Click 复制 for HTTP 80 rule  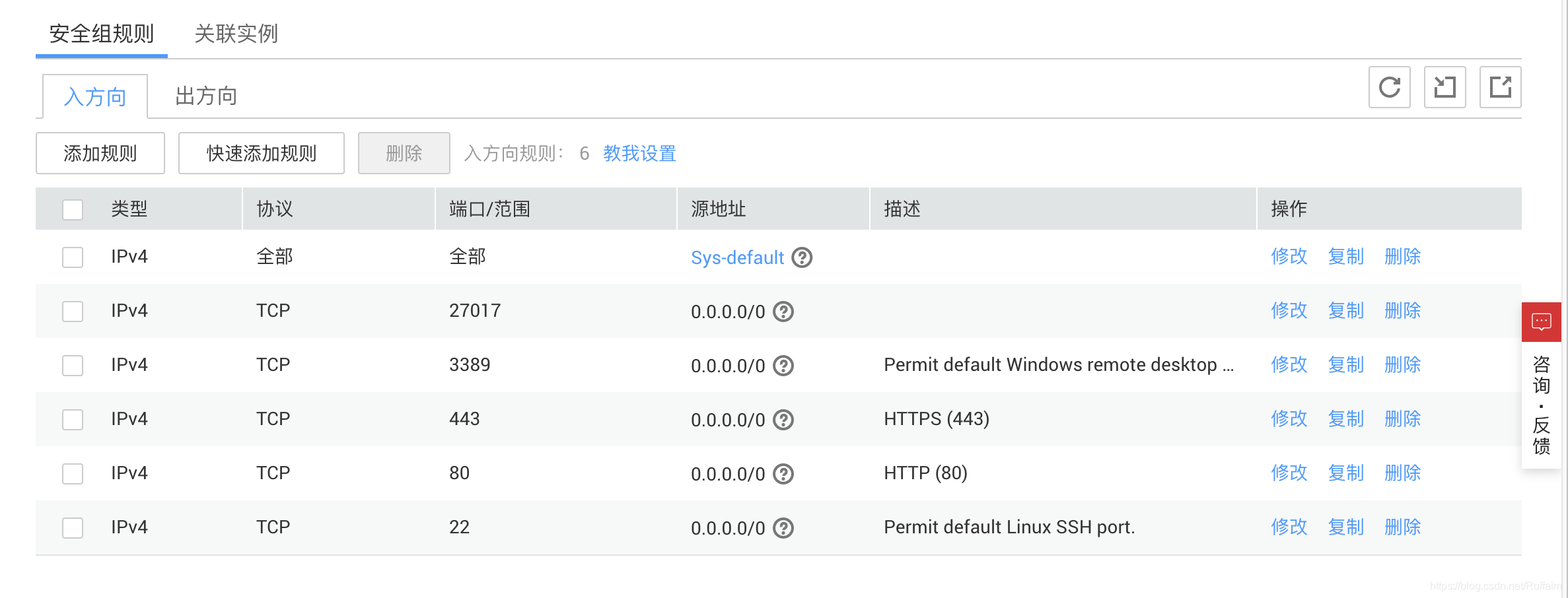tap(1346, 473)
